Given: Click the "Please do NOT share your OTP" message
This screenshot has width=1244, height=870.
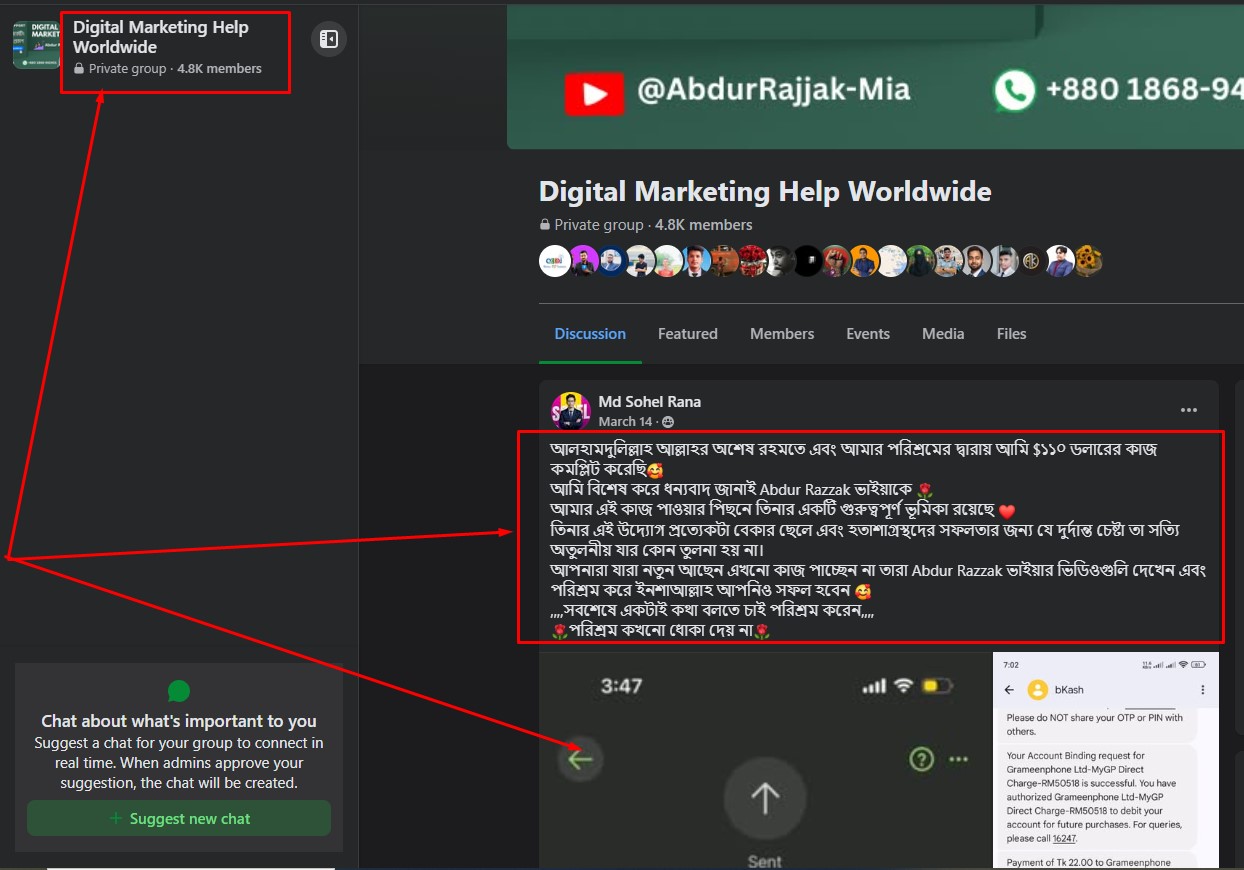Looking at the screenshot, I should [x=1095, y=724].
